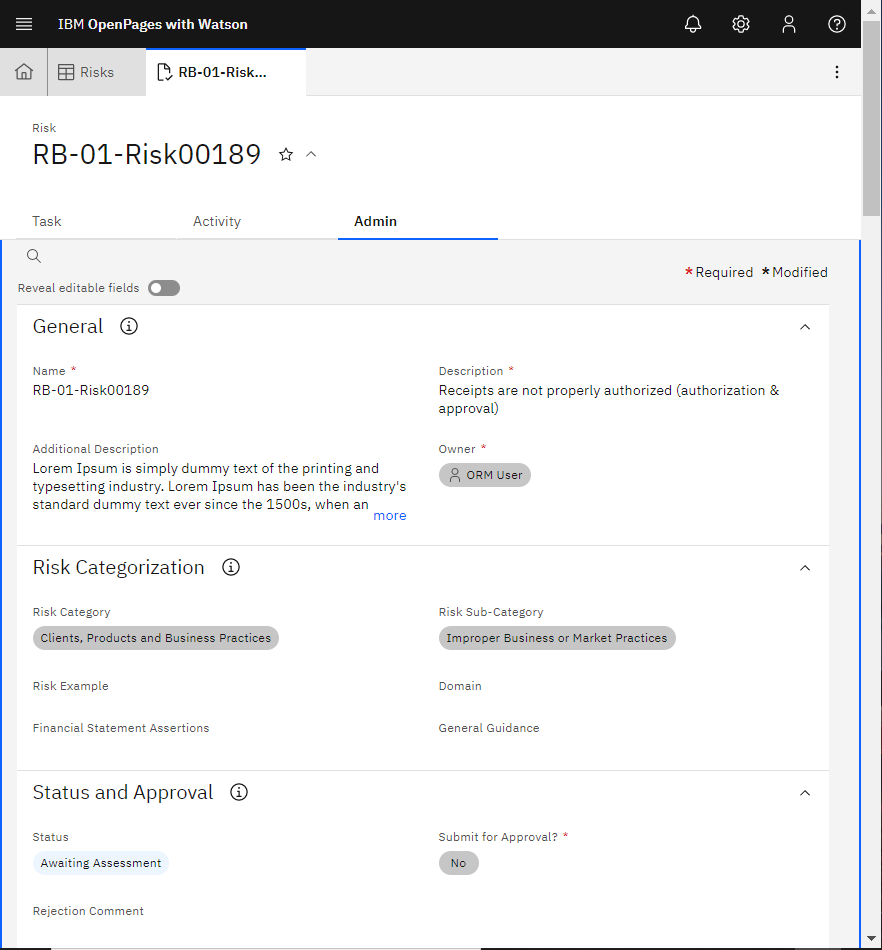Open the user profile icon
The height and width of the screenshot is (950, 882).
click(x=789, y=23)
